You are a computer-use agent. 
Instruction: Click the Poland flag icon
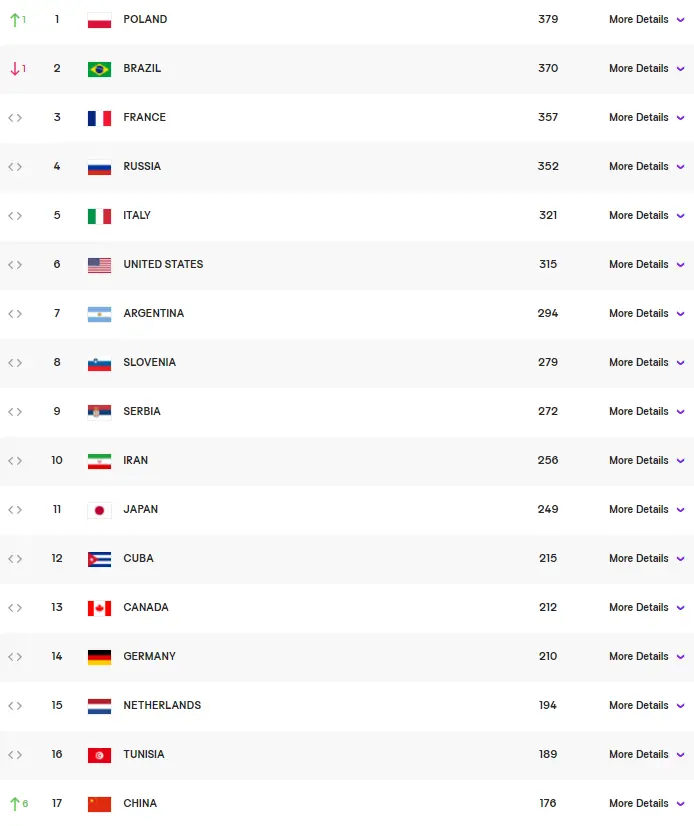point(99,20)
